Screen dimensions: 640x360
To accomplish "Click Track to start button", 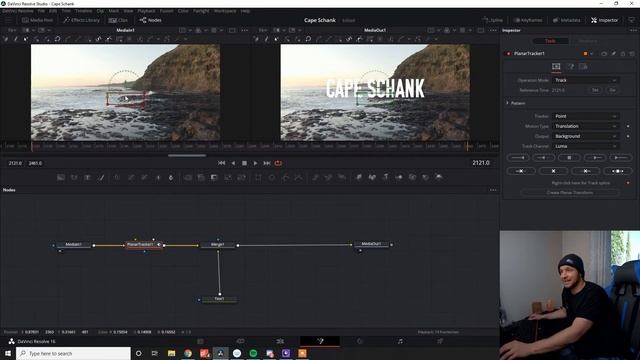I will point(518,158).
